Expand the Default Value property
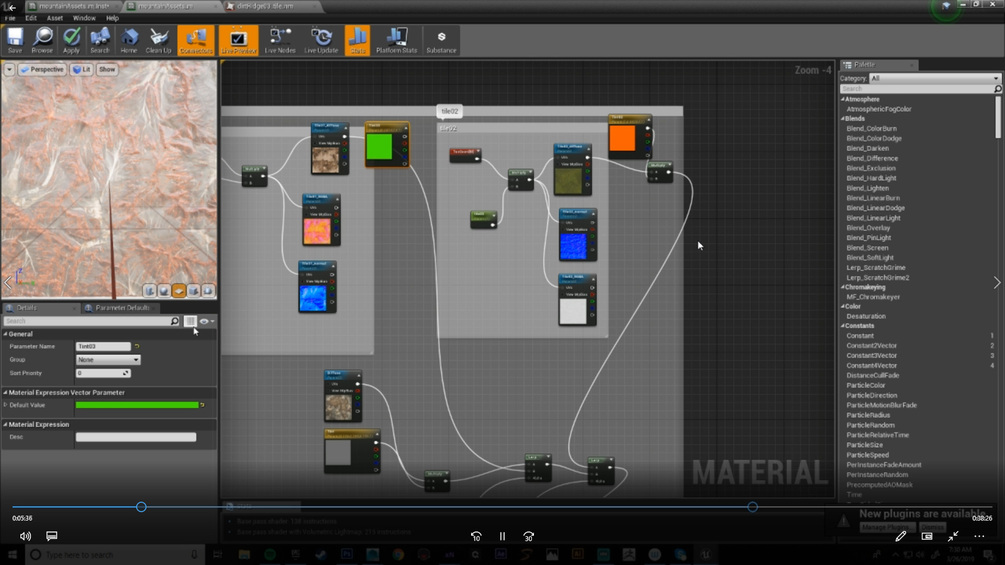The image size is (1005, 565). 6,405
